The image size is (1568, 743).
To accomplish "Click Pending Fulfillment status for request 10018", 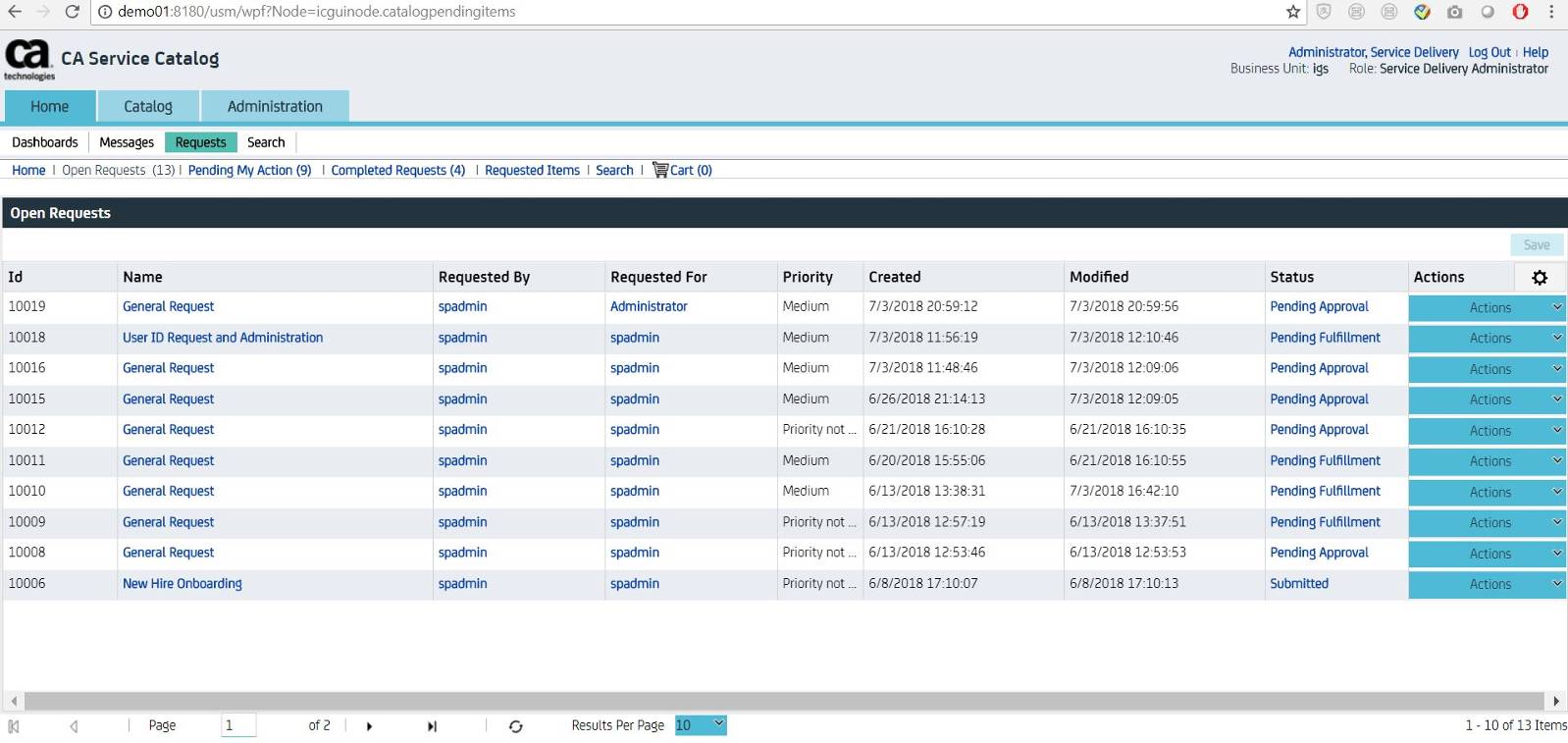I will (x=1325, y=338).
